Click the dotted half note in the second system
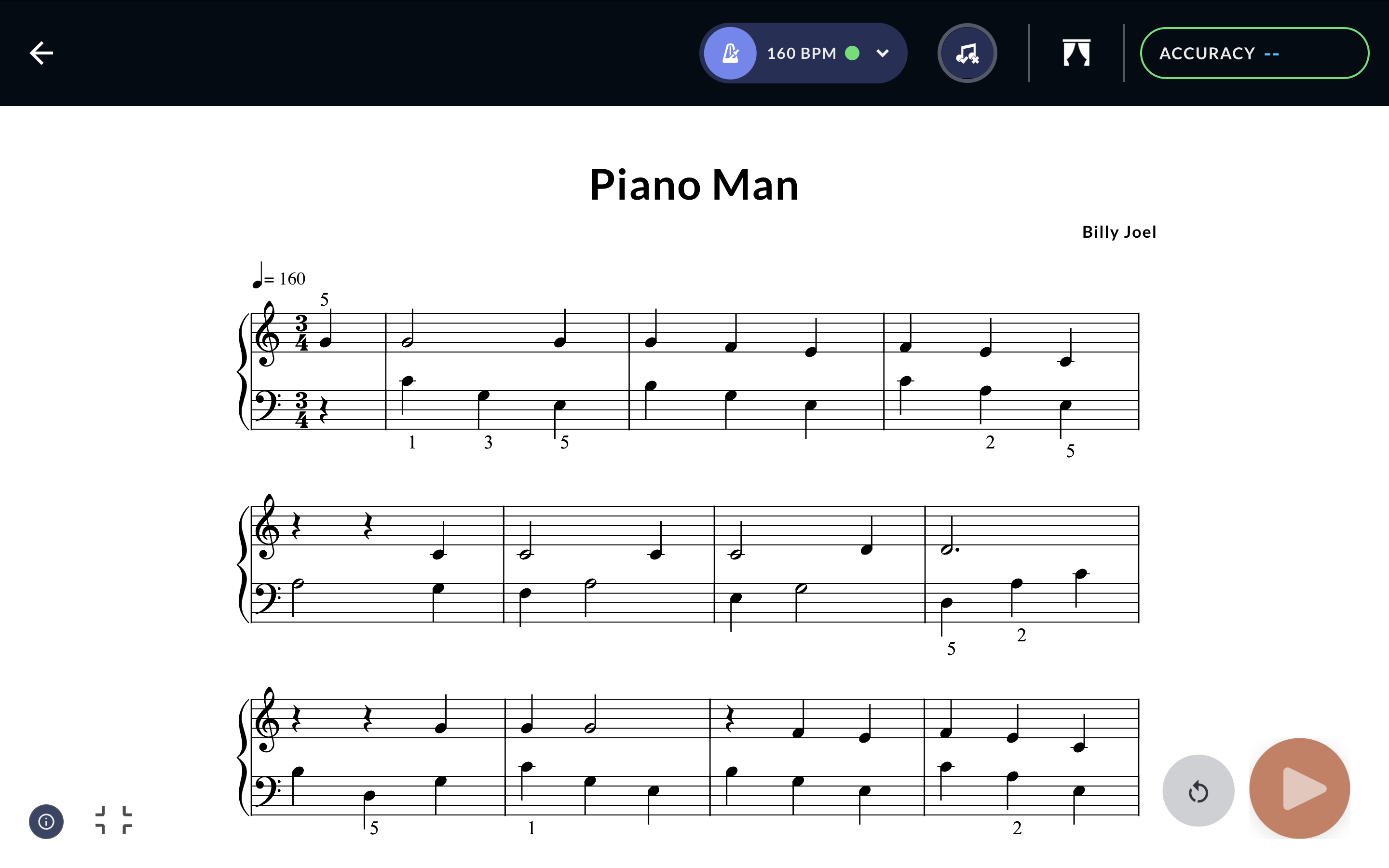The width and height of the screenshot is (1389, 868). [x=951, y=536]
